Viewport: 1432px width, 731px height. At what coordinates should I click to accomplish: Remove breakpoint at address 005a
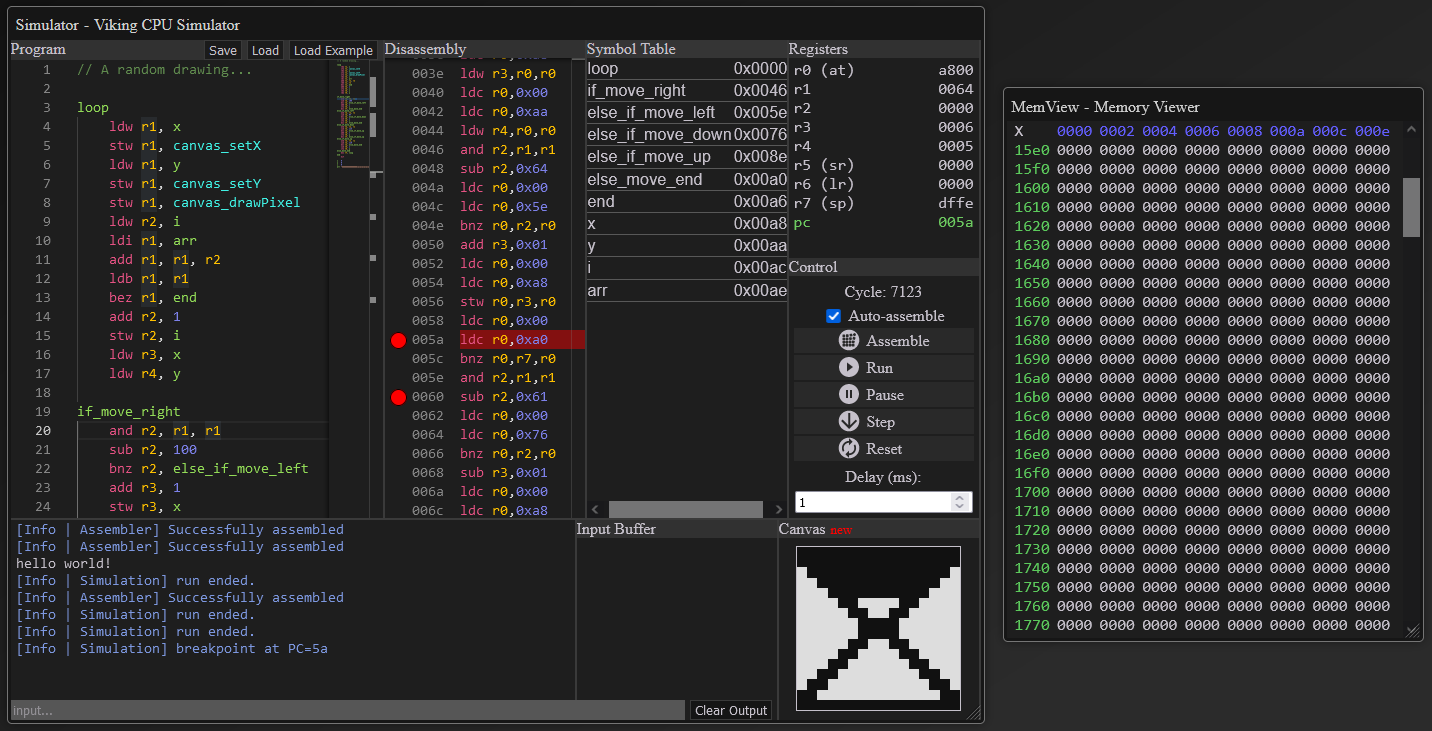pos(398,340)
